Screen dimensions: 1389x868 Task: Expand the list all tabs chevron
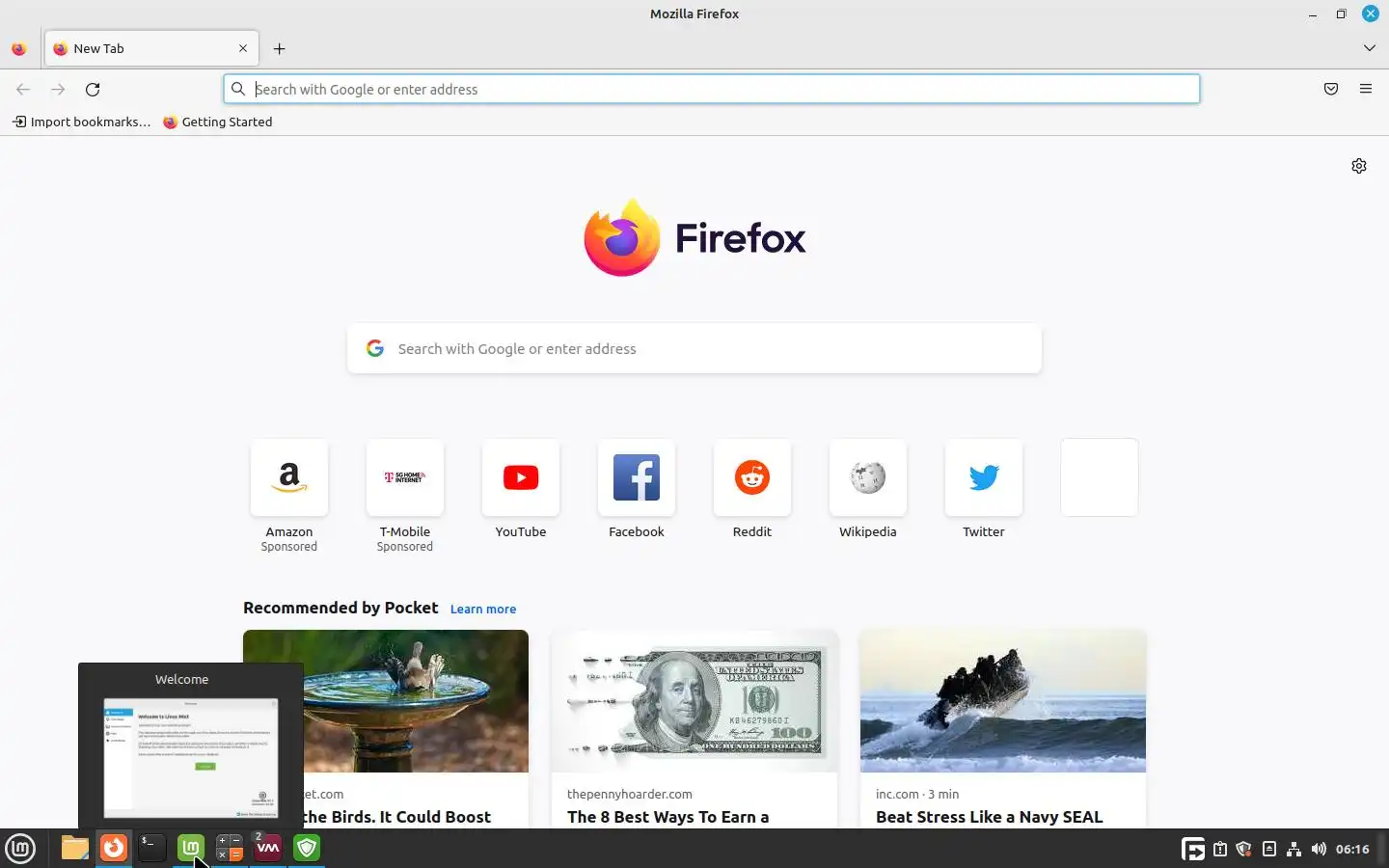click(1370, 48)
